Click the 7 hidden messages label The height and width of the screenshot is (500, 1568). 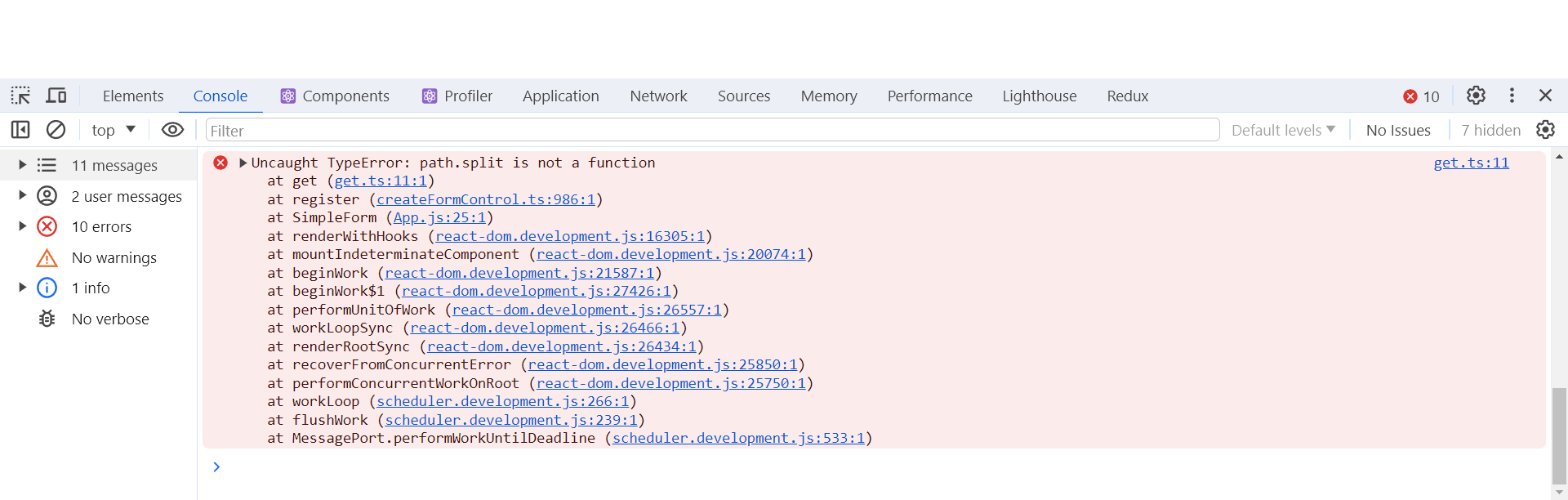click(1490, 130)
